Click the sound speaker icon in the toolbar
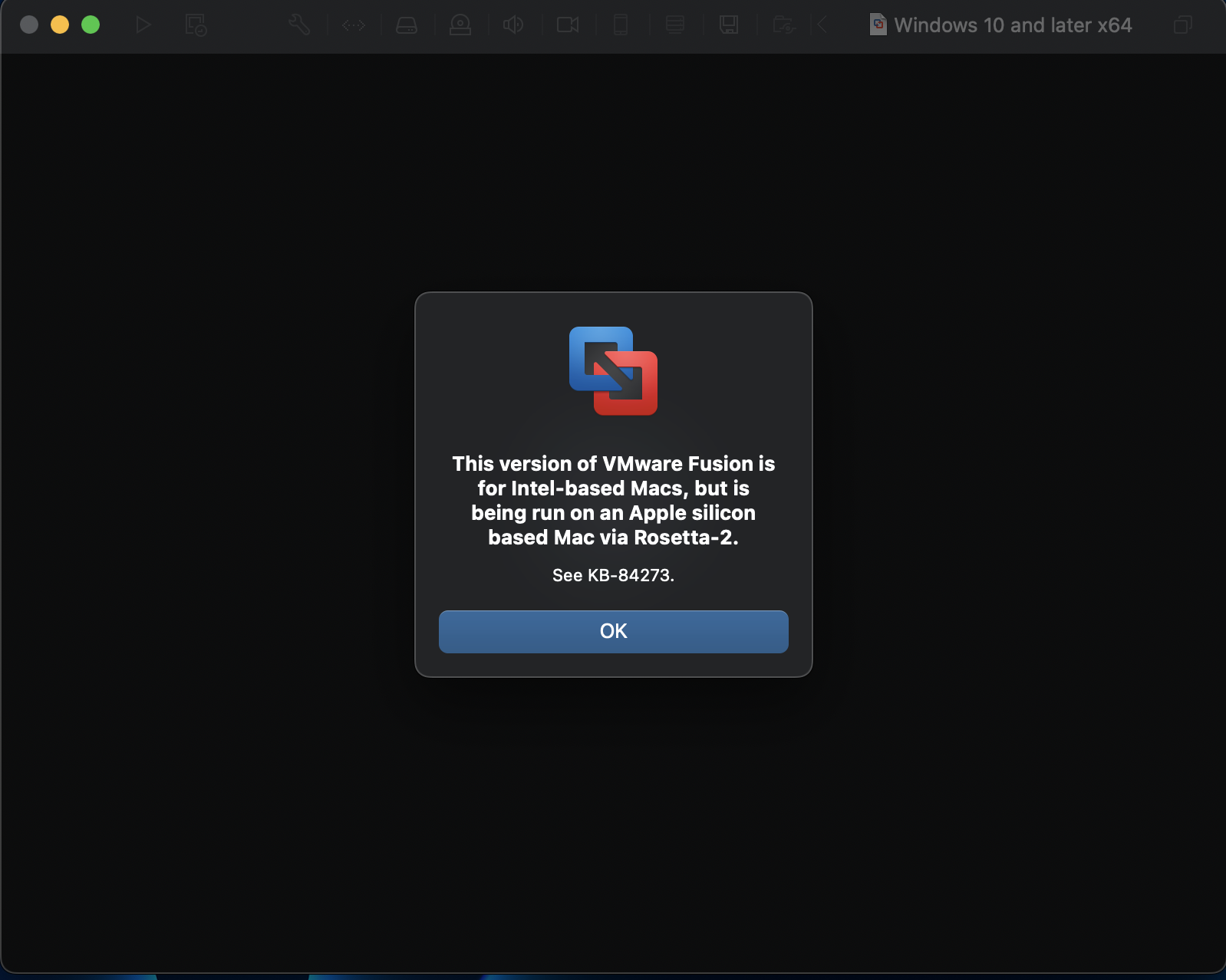The image size is (1226, 980). pyautogui.click(x=513, y=25)
